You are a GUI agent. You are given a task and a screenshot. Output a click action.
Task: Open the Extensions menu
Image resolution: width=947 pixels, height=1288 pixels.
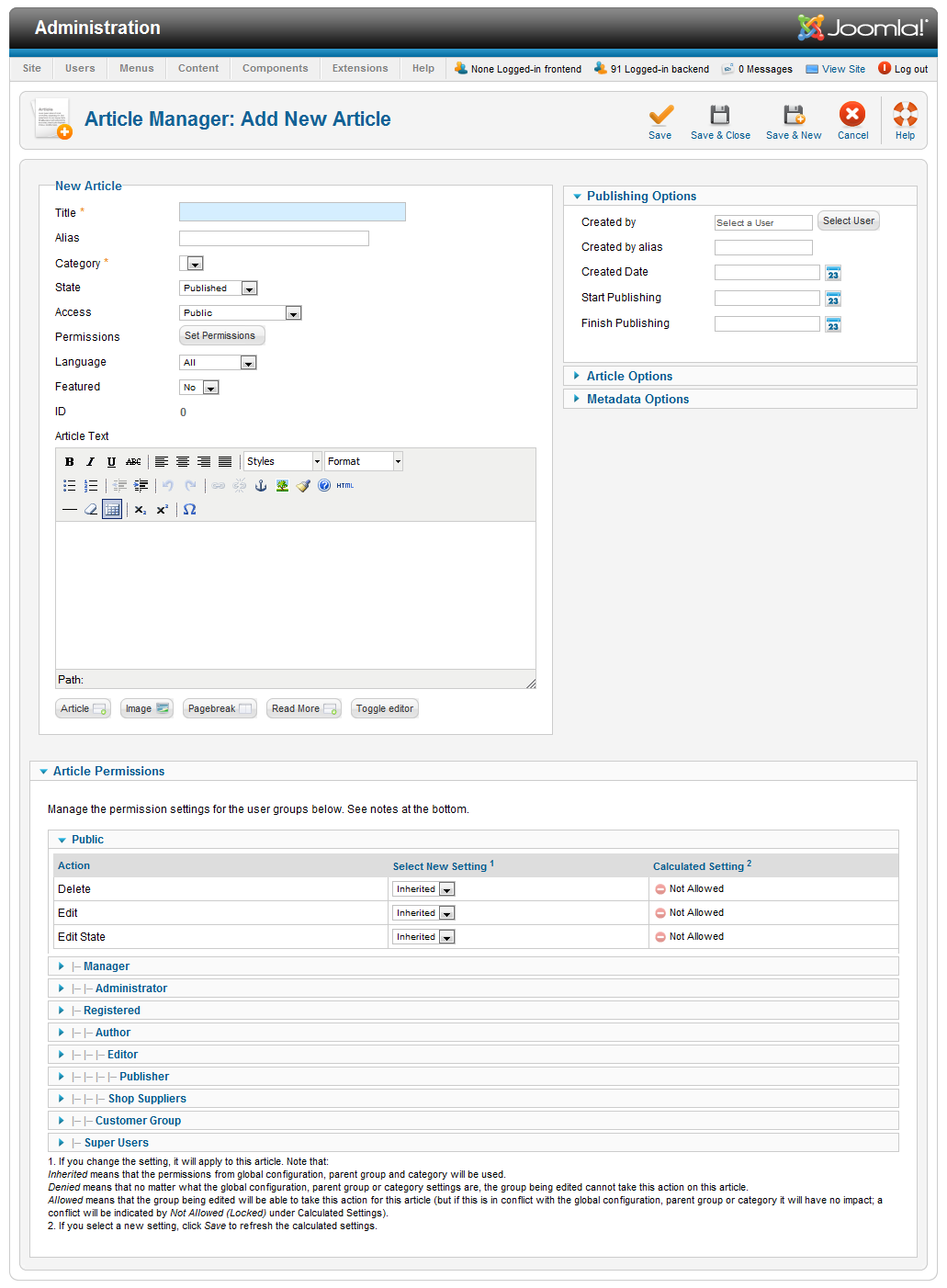[x=360, y=69]
